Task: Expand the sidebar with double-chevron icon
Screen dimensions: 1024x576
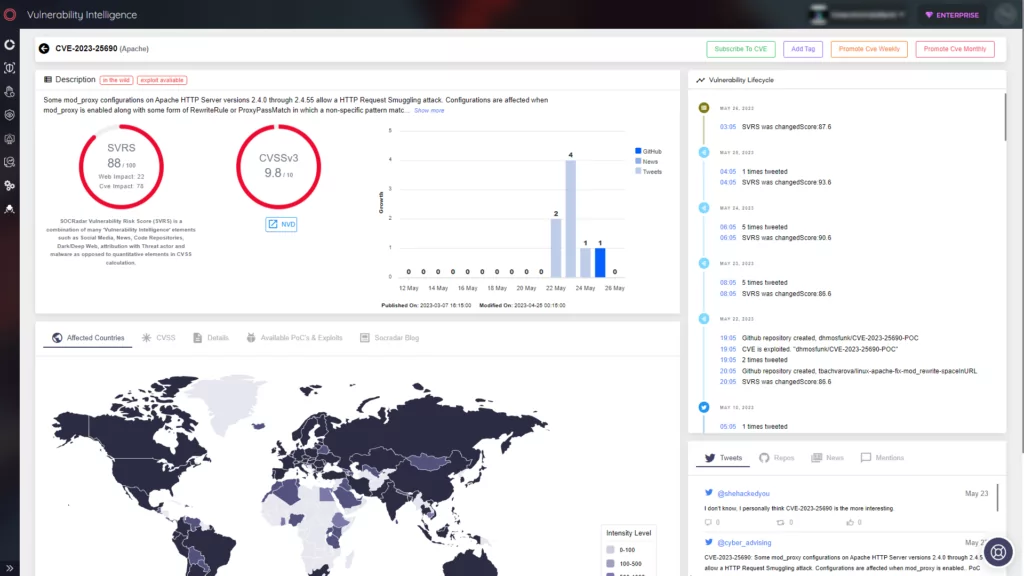Action: (10, 568)
